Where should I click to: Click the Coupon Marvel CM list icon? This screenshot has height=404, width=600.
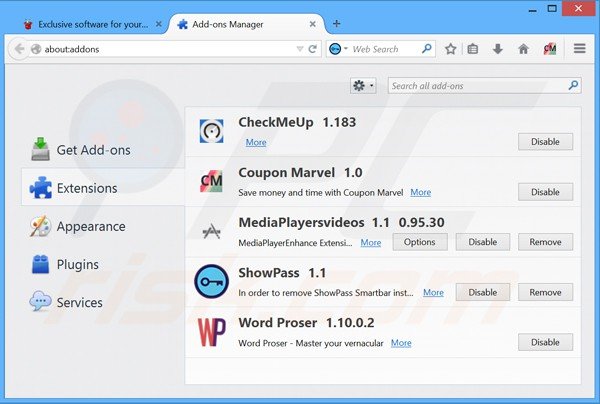tap(211, 181)
